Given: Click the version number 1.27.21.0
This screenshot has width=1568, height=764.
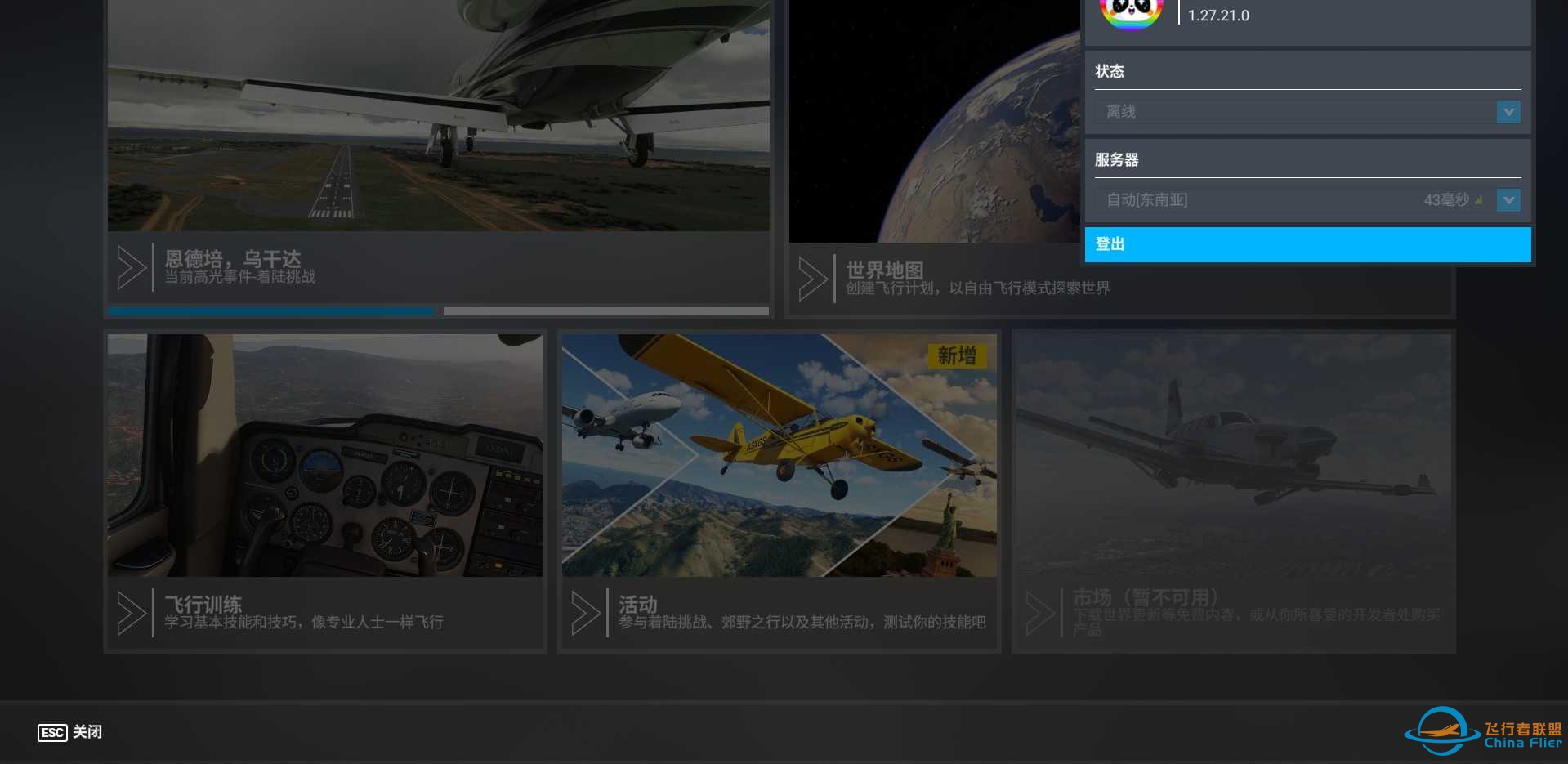Looking at the screenshot, I should [x=1218, y=16].
